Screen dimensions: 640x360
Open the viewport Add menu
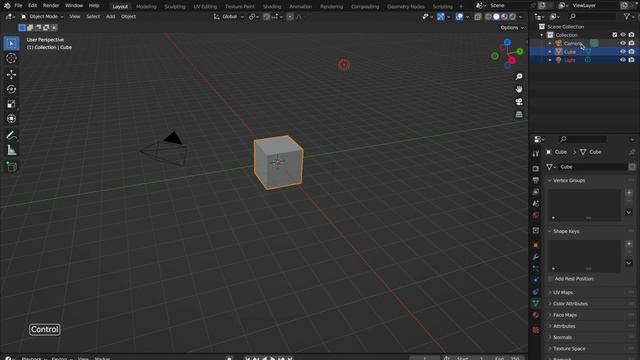110,17
